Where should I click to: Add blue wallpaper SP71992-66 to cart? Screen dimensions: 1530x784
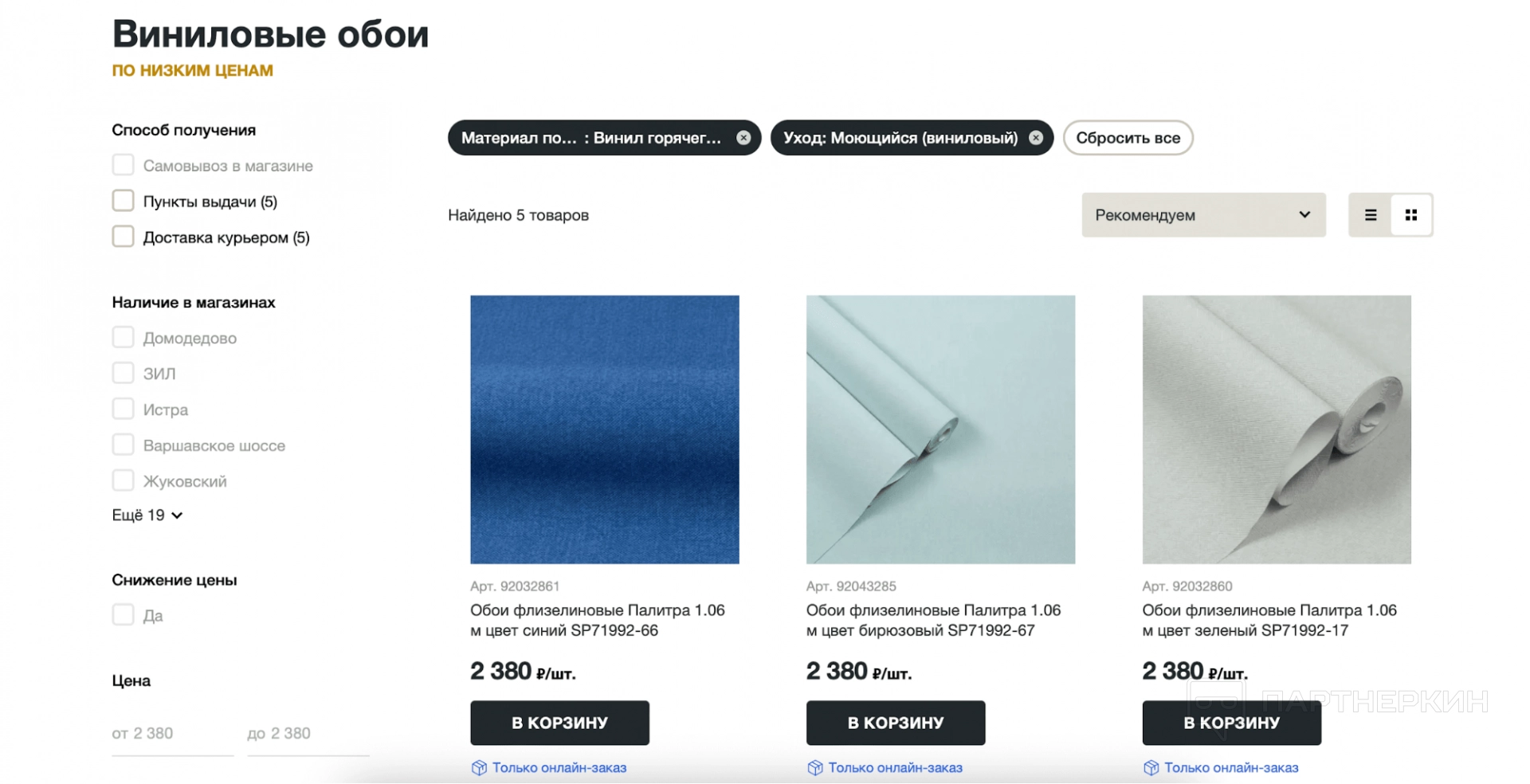pyautogui.click(x=559, y=723)
